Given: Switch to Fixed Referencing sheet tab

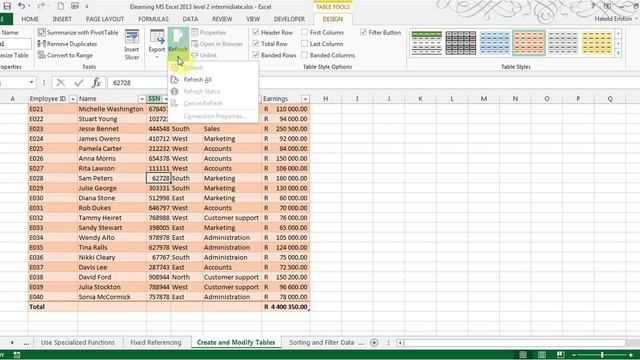Looking at the screenshot, I should 156,342.
